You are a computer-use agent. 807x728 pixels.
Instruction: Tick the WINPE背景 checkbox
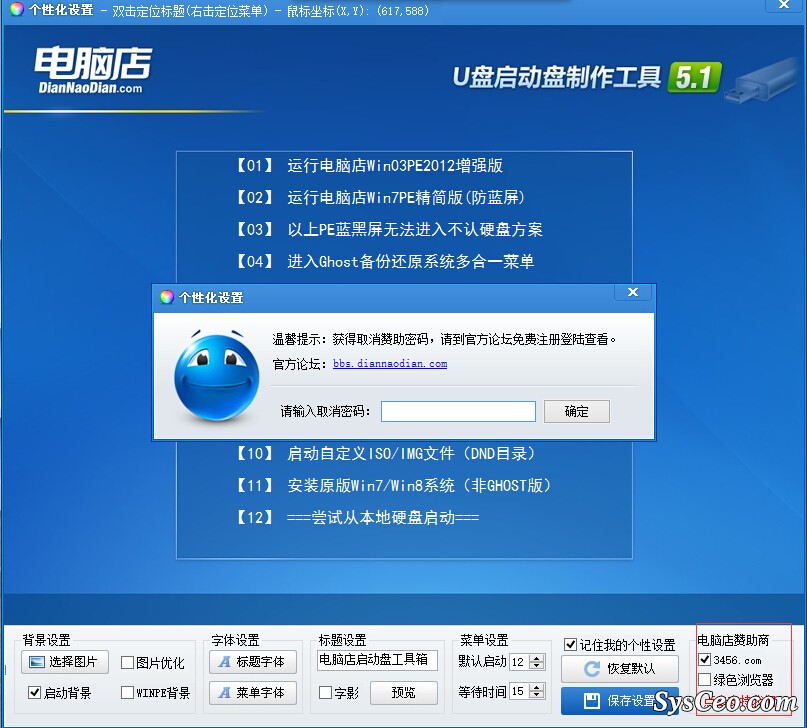(127, 693)
